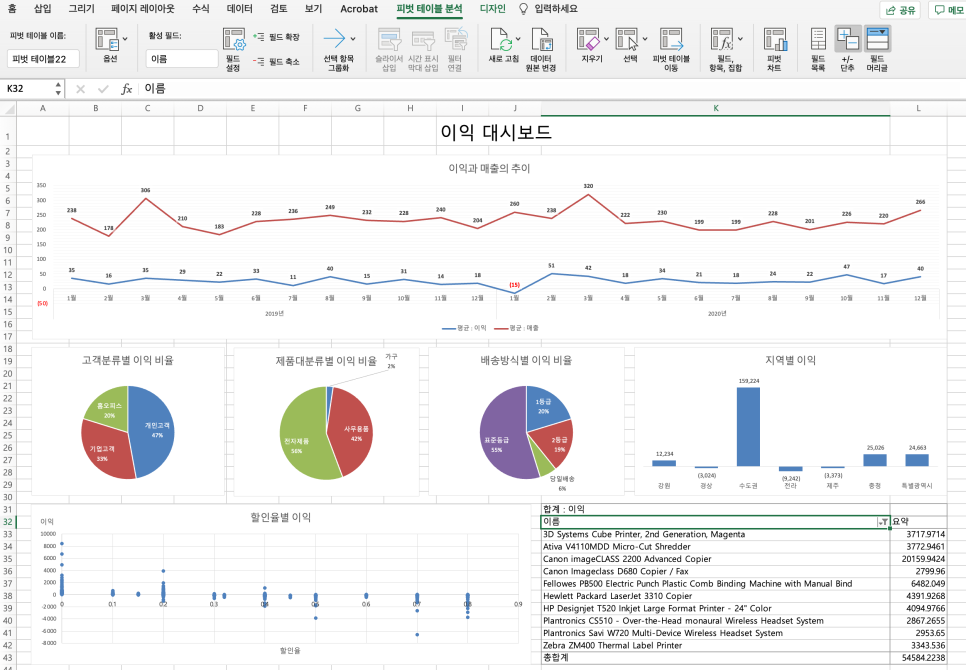Insert Timeline (시간 표시 막대 삽입) icon
The image size is (966, 670).
tap(423, 39)
